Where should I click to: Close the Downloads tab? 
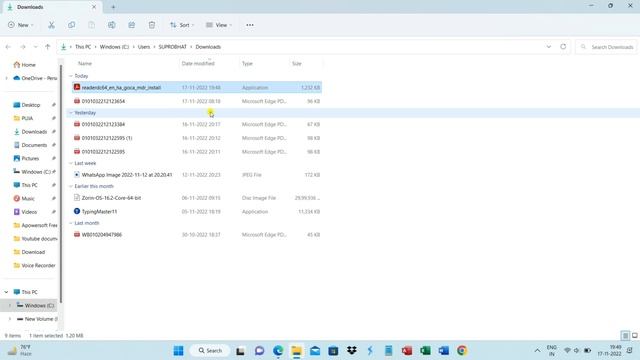(x=94, y=7)
